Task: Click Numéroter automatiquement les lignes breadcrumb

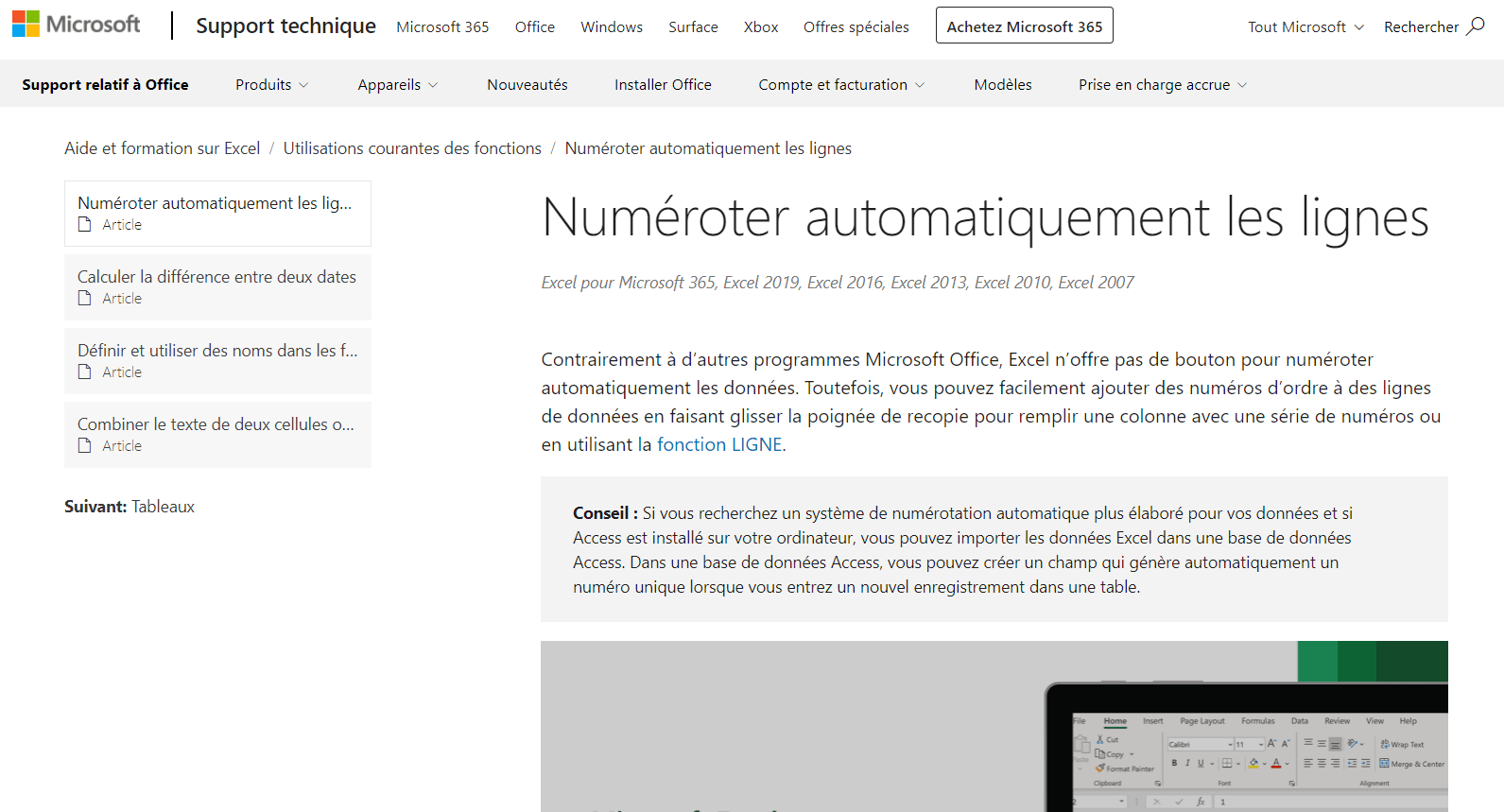Action: (x=708, y=148)
